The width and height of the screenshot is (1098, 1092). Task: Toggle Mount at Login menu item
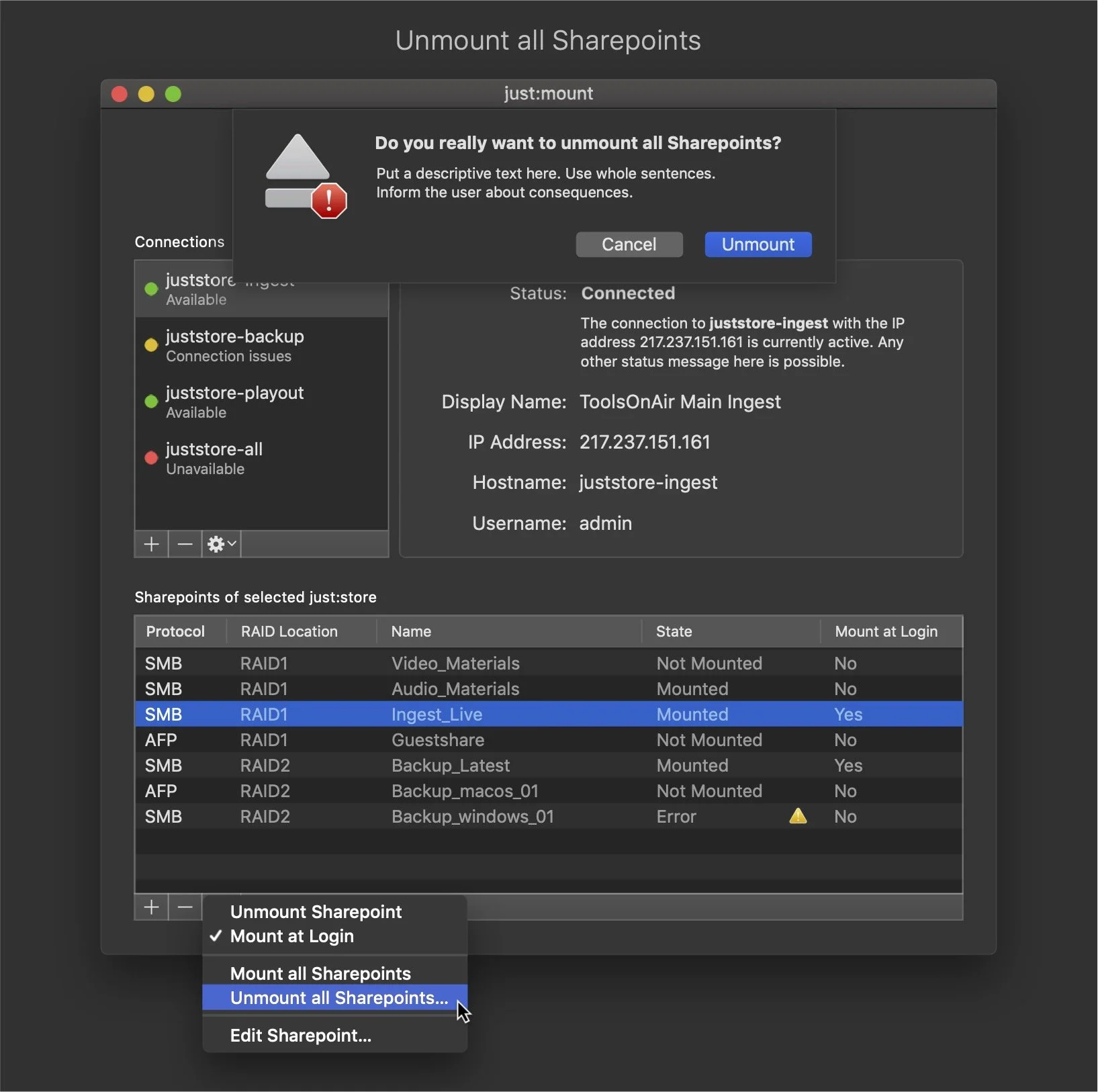click(x=334, y=936)
